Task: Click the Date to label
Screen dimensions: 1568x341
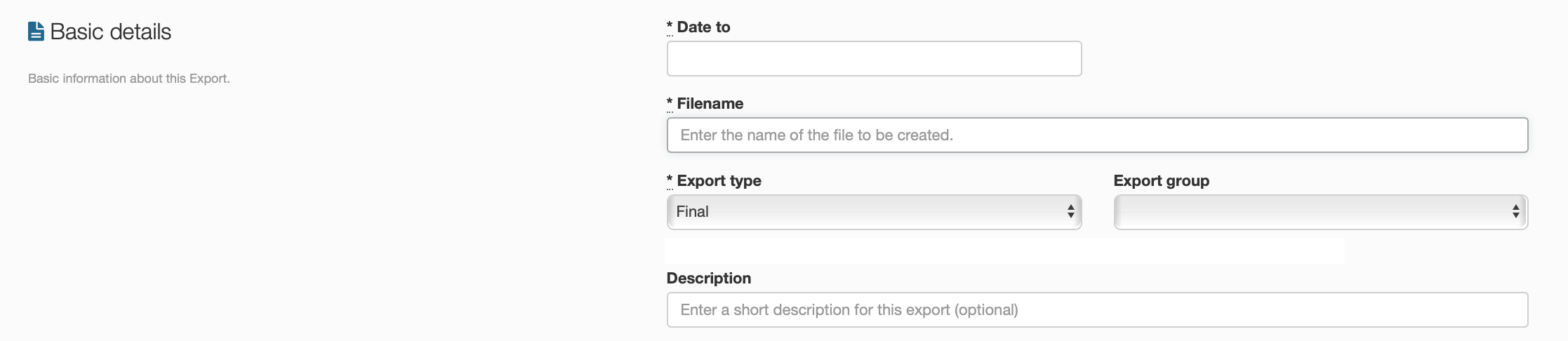Action: (703, 27)
